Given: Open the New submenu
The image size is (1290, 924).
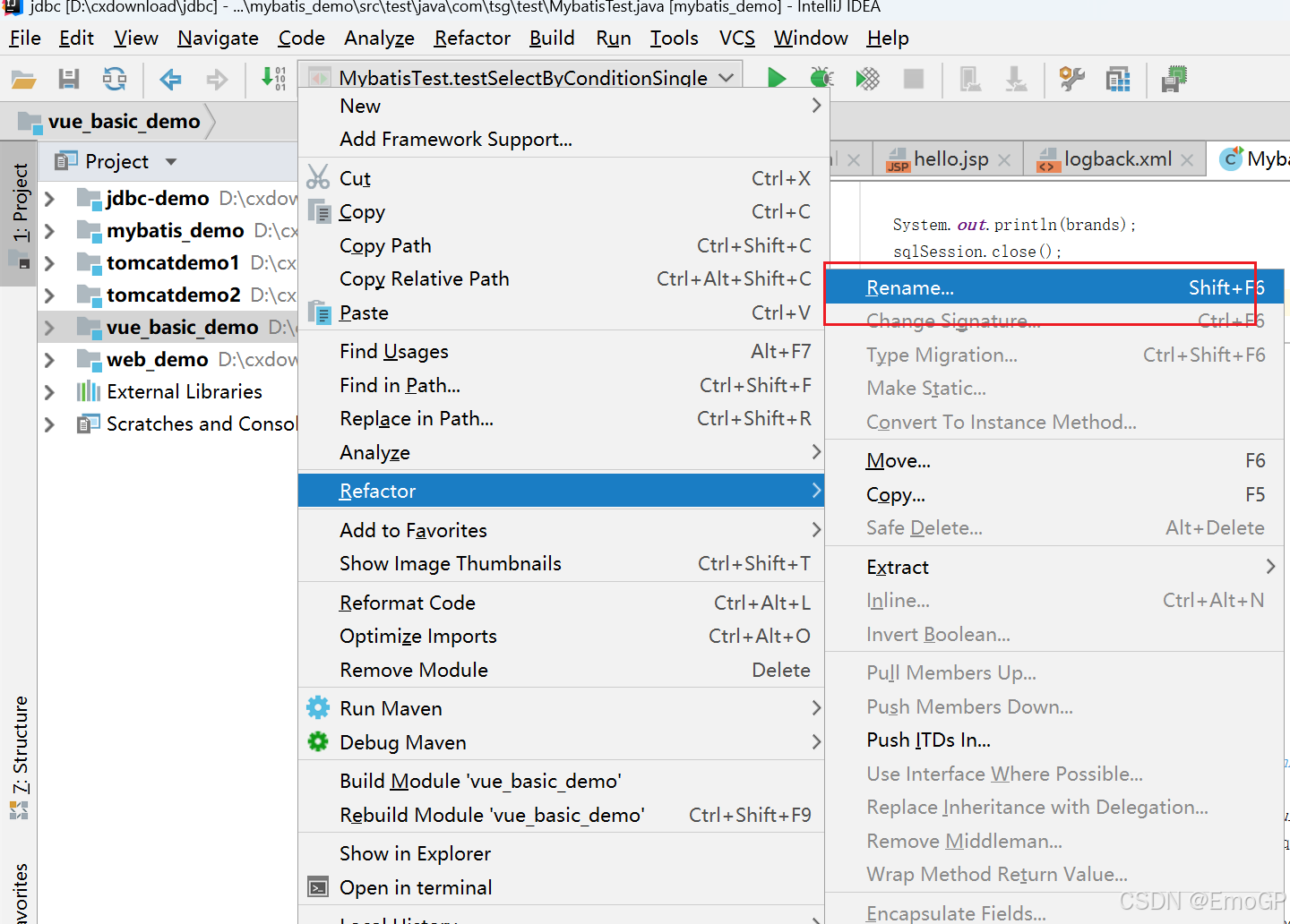Looking at the screenshot, I should (561, 106).
